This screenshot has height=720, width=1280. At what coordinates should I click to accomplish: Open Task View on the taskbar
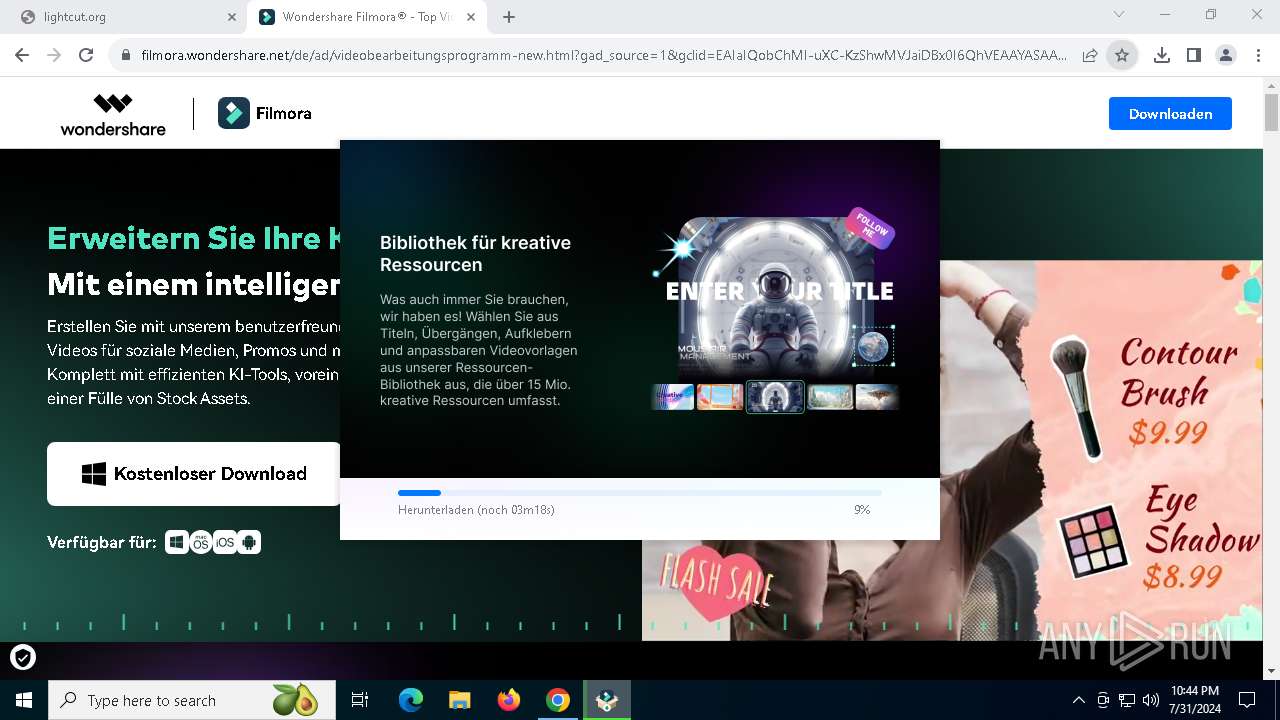(x=360, y=700)
